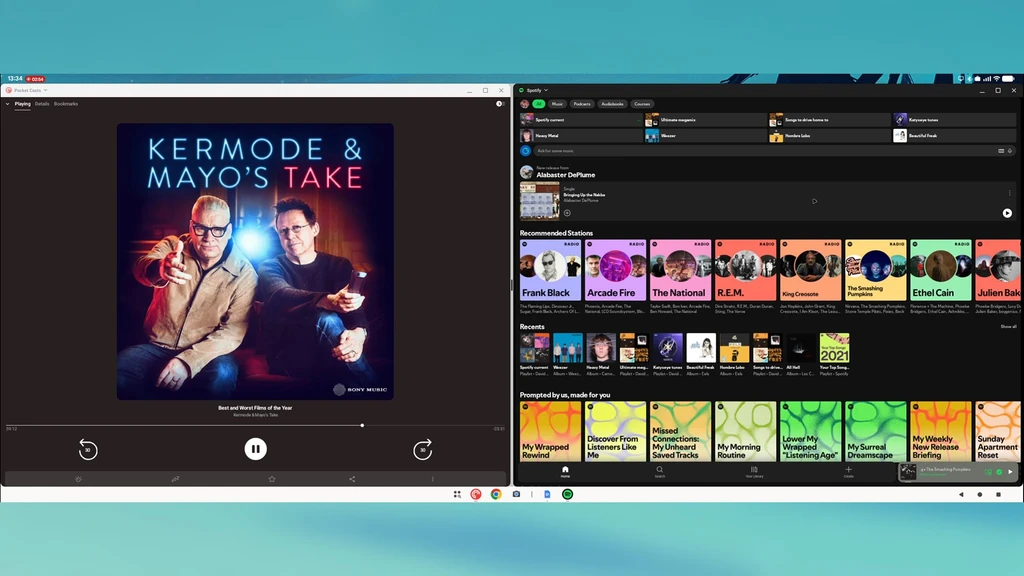Go to Spotify Home in bottom navigation
This screenshot has height=576, width=1024.
(566, 472)
